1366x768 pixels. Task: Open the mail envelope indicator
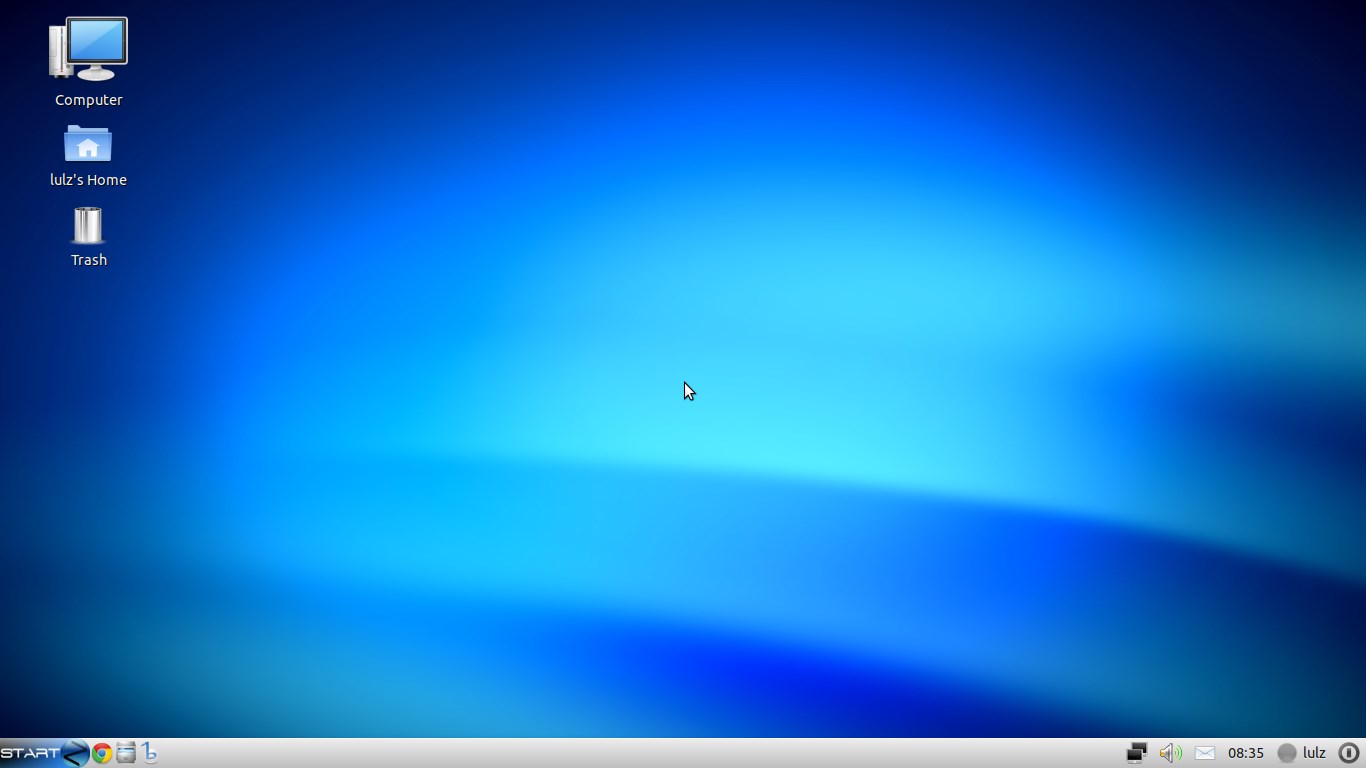point(1205,753)
